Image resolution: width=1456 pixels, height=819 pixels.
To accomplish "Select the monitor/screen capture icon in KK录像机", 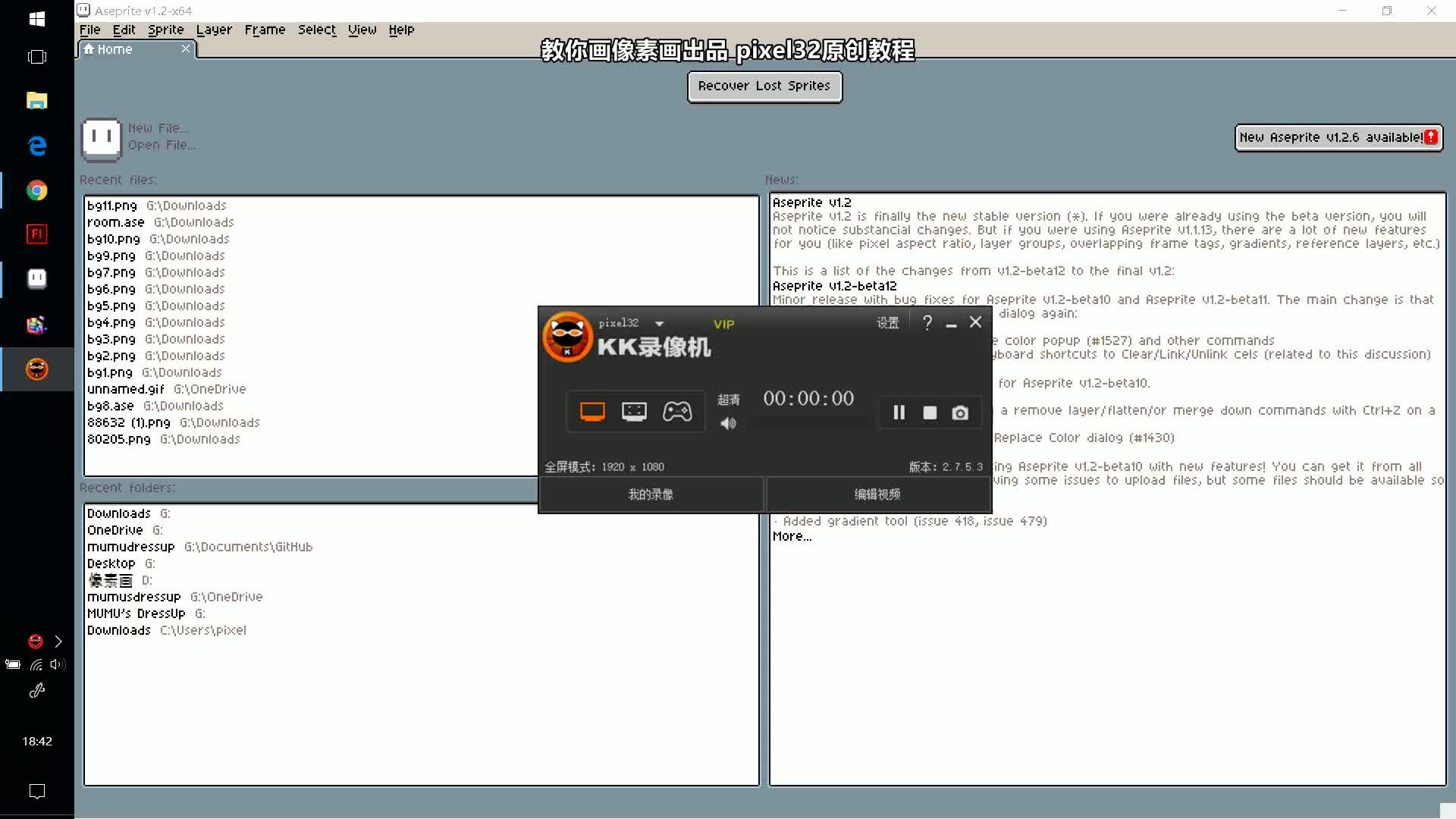I will (592, 411).
